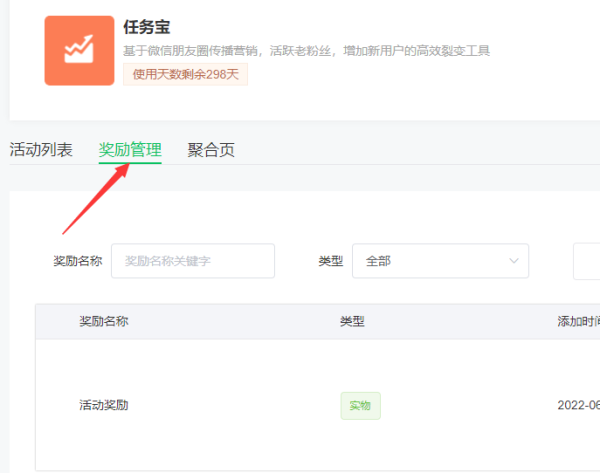
Task: Click the 添加时间 column header
Action: point(578,321)
